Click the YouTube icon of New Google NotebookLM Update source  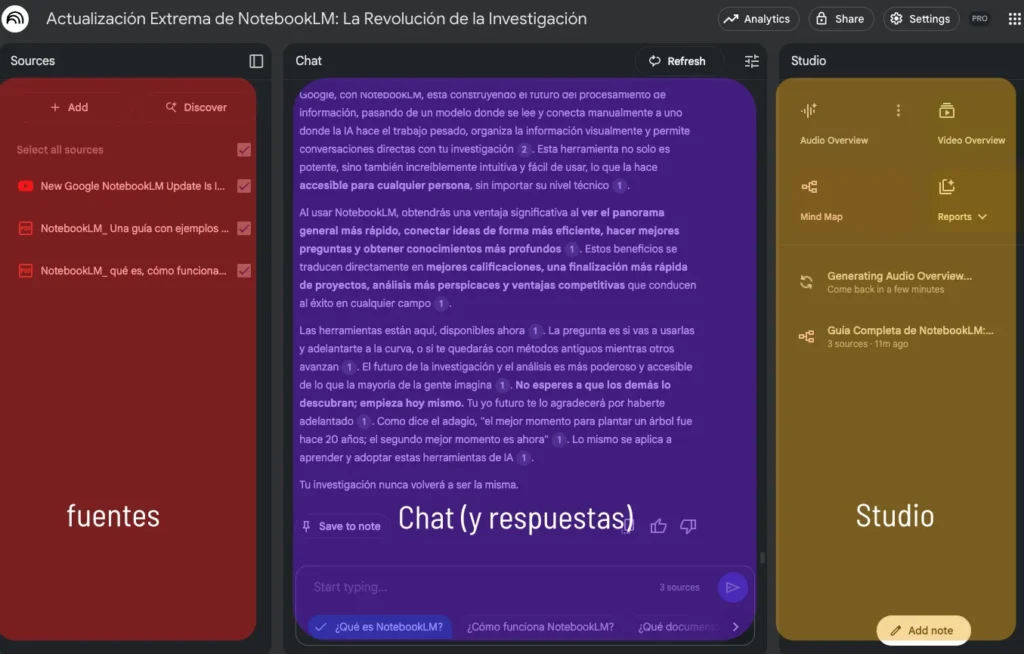point(25,186)
